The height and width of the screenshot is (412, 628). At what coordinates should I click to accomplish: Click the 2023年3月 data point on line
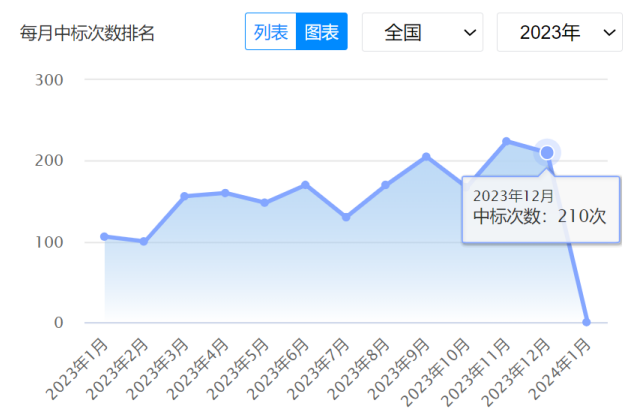click(184, 196)
